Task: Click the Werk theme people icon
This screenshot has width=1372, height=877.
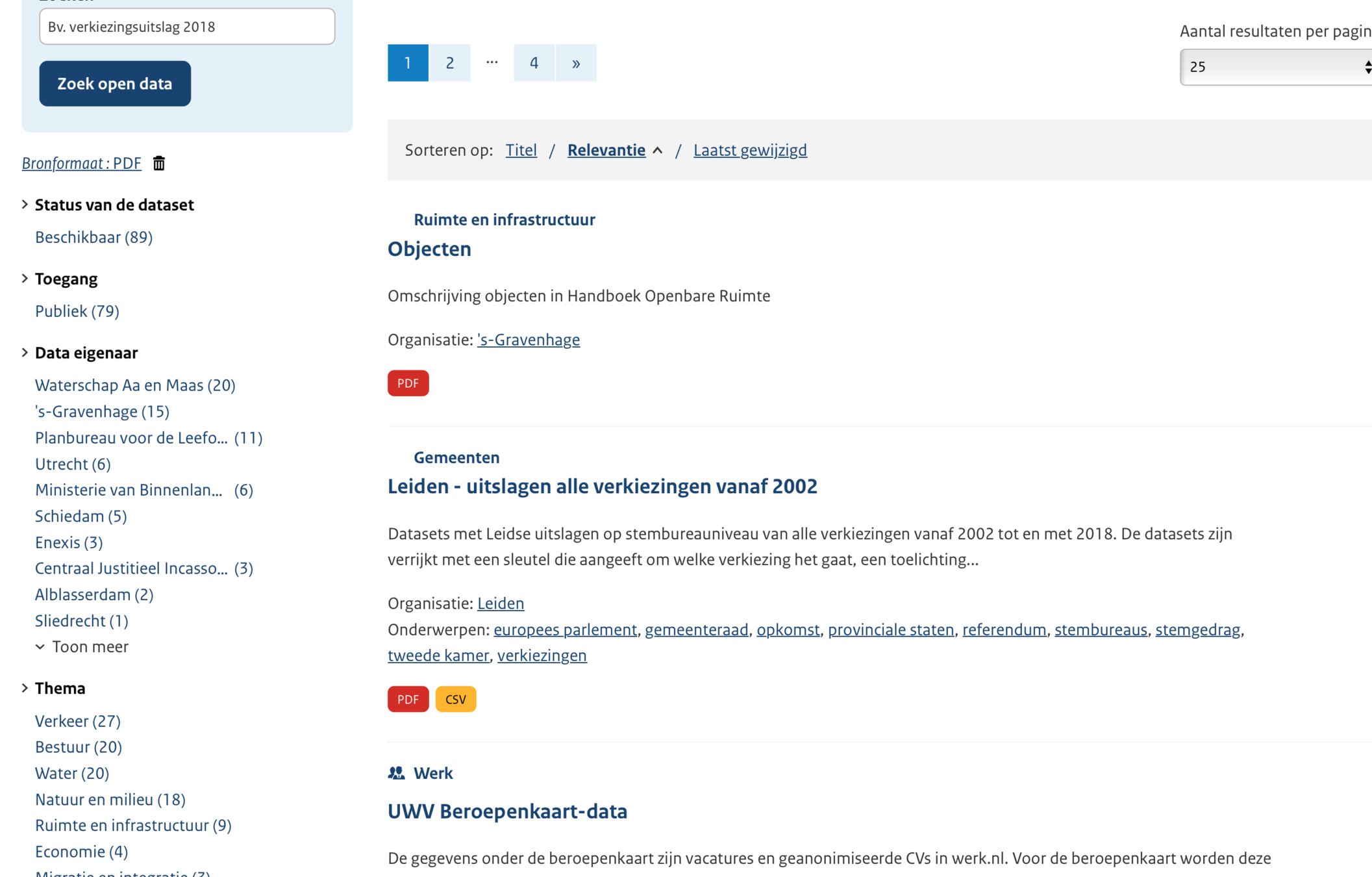Action: [396, 773]
